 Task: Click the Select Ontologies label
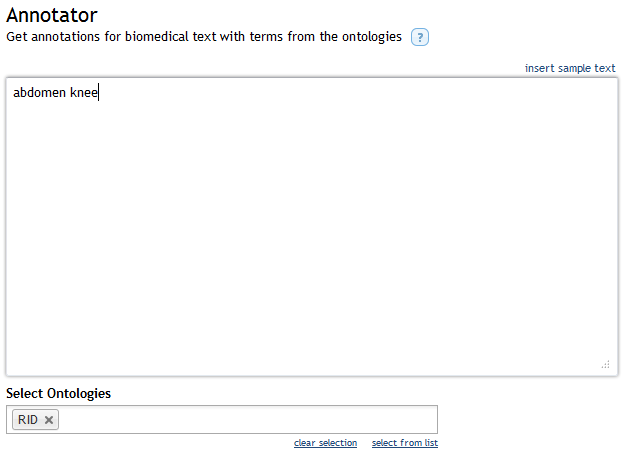(x=58, y=393)
